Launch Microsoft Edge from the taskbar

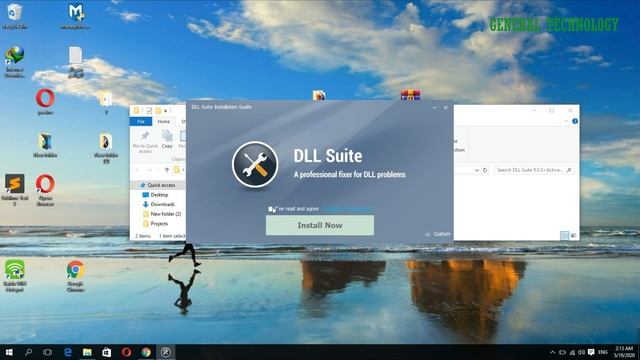pos(68,352)
